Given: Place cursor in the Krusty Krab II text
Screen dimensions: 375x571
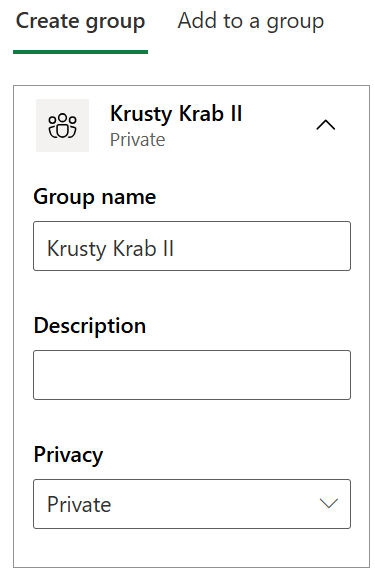Looking at the screenshot, I should (110, 249).
